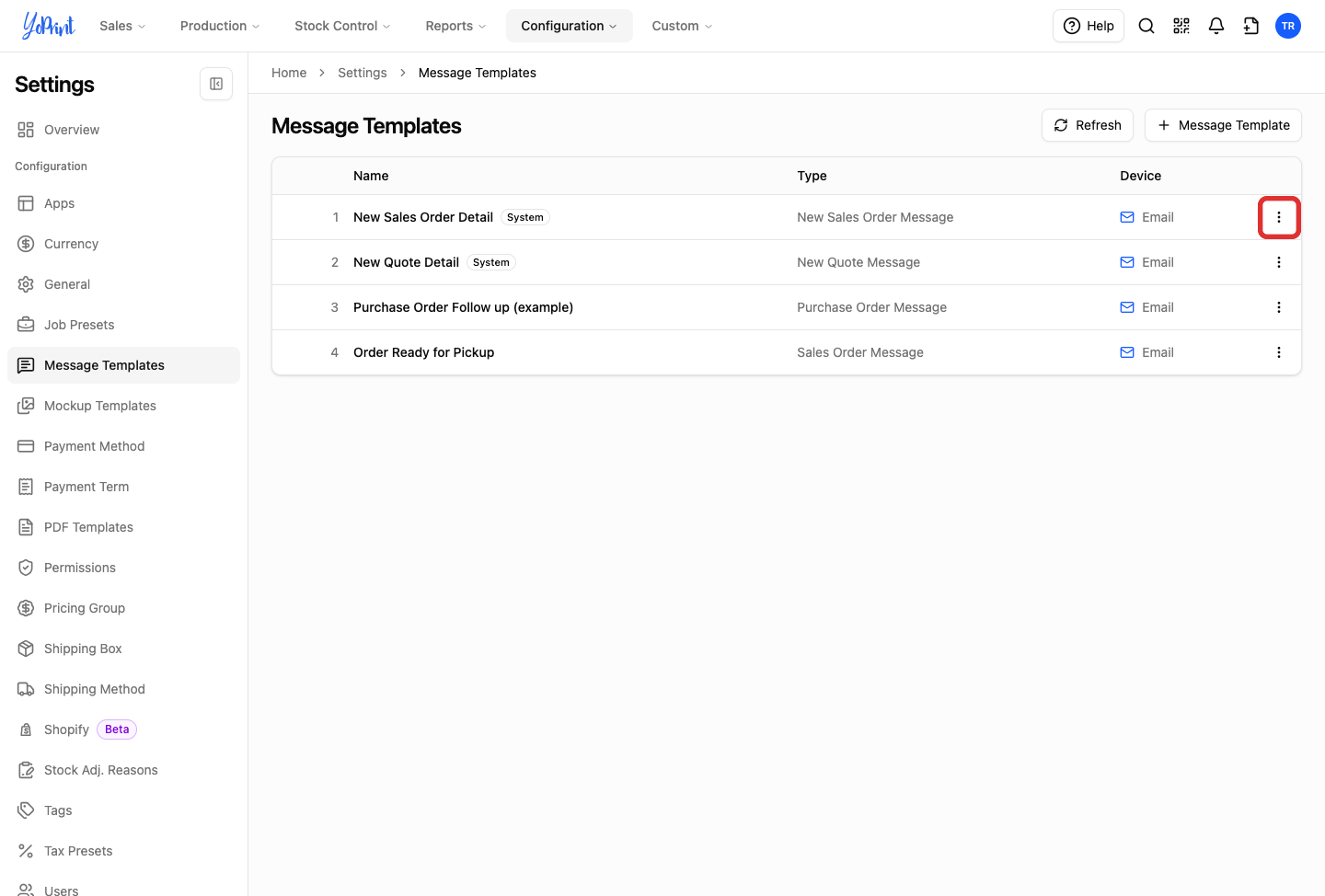Open Apps settings
The width and height of the screenshot is (1325, 896).
[123, 203]
